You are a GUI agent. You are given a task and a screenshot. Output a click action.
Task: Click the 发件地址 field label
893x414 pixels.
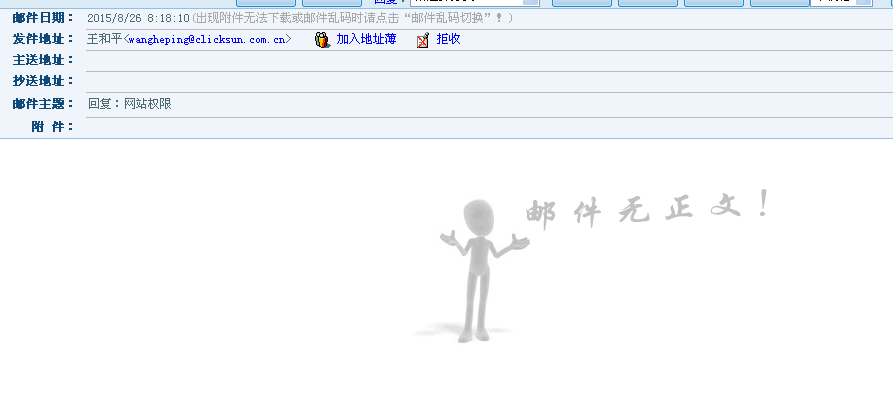tap(43, 39)
